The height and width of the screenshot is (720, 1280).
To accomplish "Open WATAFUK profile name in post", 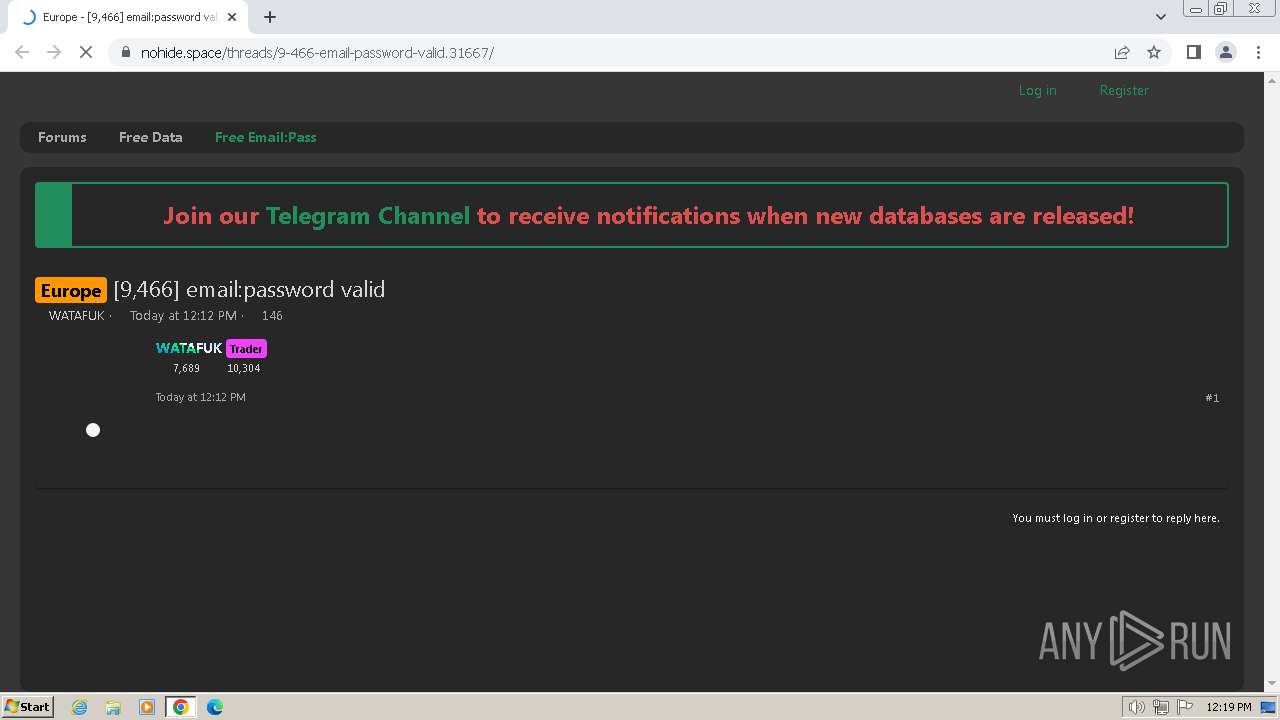I will [188, 348].
